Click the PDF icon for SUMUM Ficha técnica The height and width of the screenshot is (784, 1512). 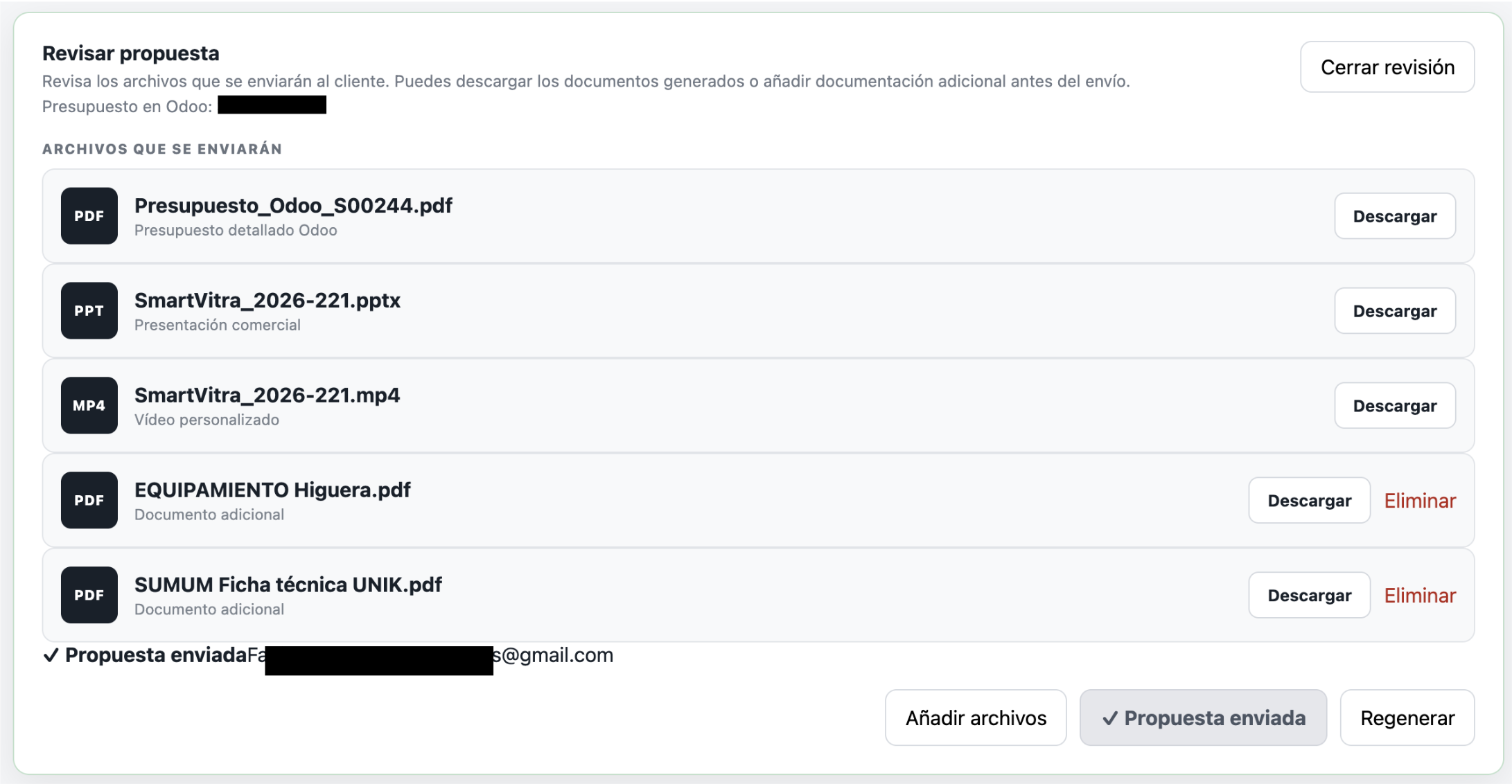(89, 595)
